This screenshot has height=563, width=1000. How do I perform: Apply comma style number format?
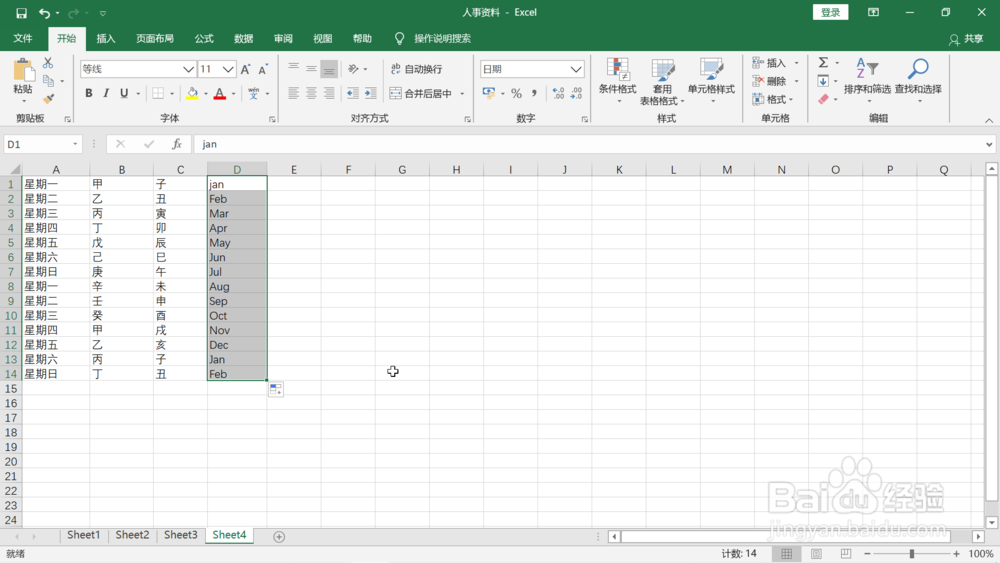pos(534,94)
